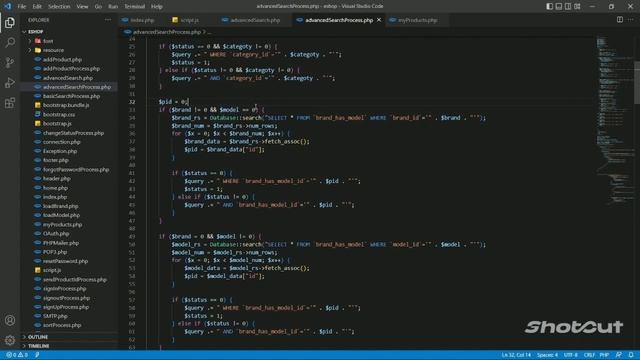The height and width of the screenshot is (360, 640).
Task: Open the Run menu
Action: (x=113, y=7)
